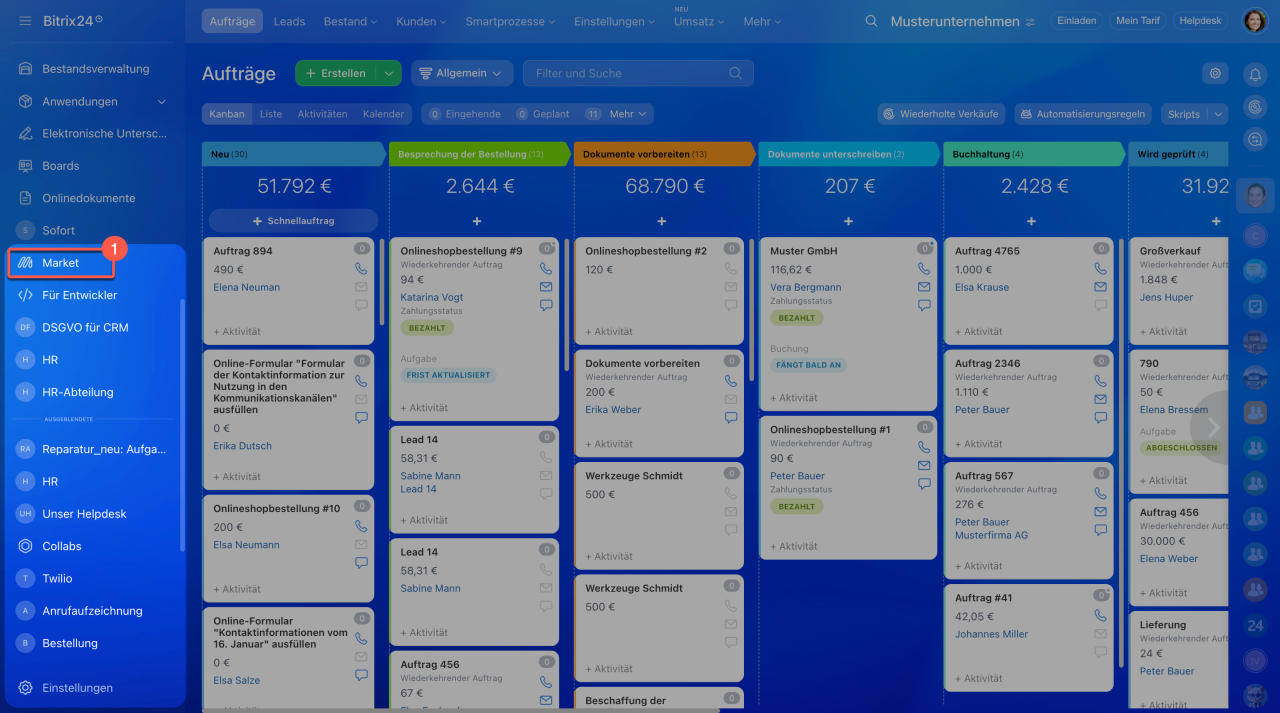Screen dimensions: 1280x713
Task: Click email icon on Auftrag 2346 card
Action: coord(1101,399)
